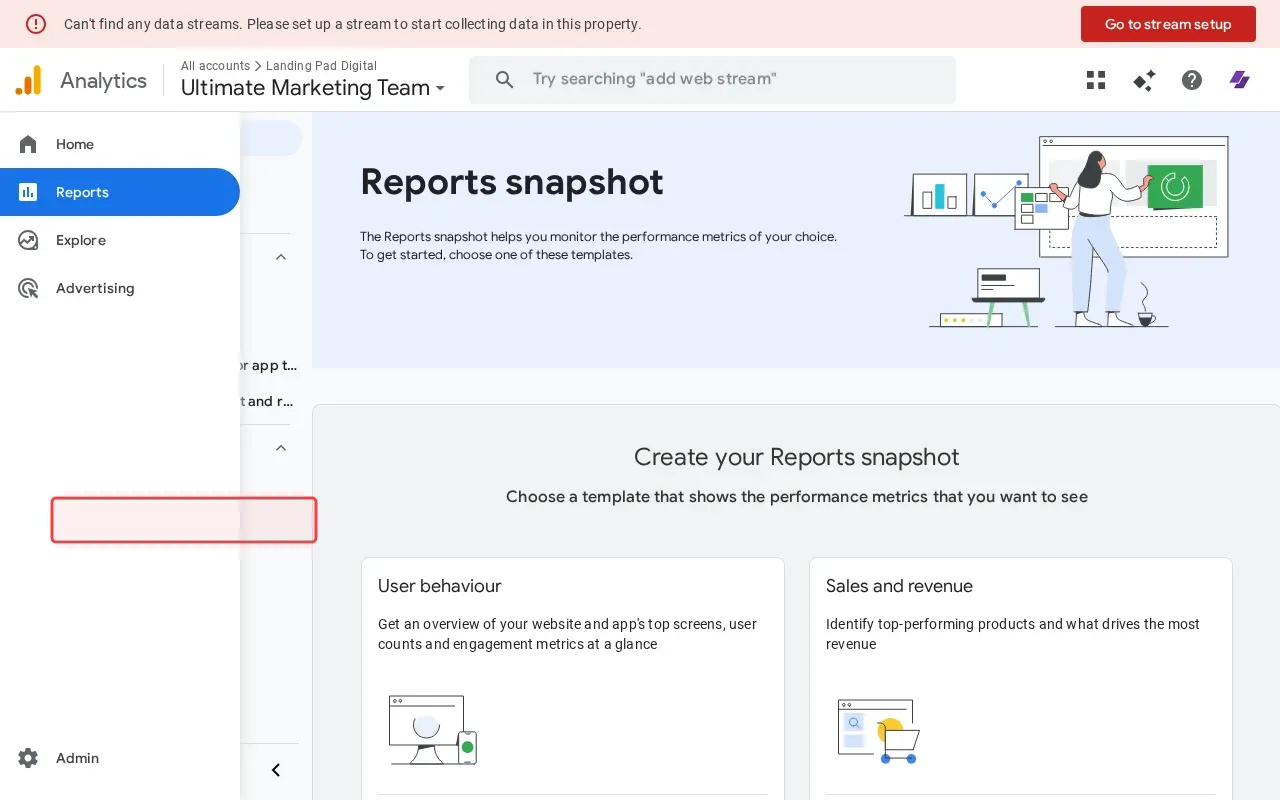
Task: Click the search magnifier icon
Action: click(x=505, y=79)
